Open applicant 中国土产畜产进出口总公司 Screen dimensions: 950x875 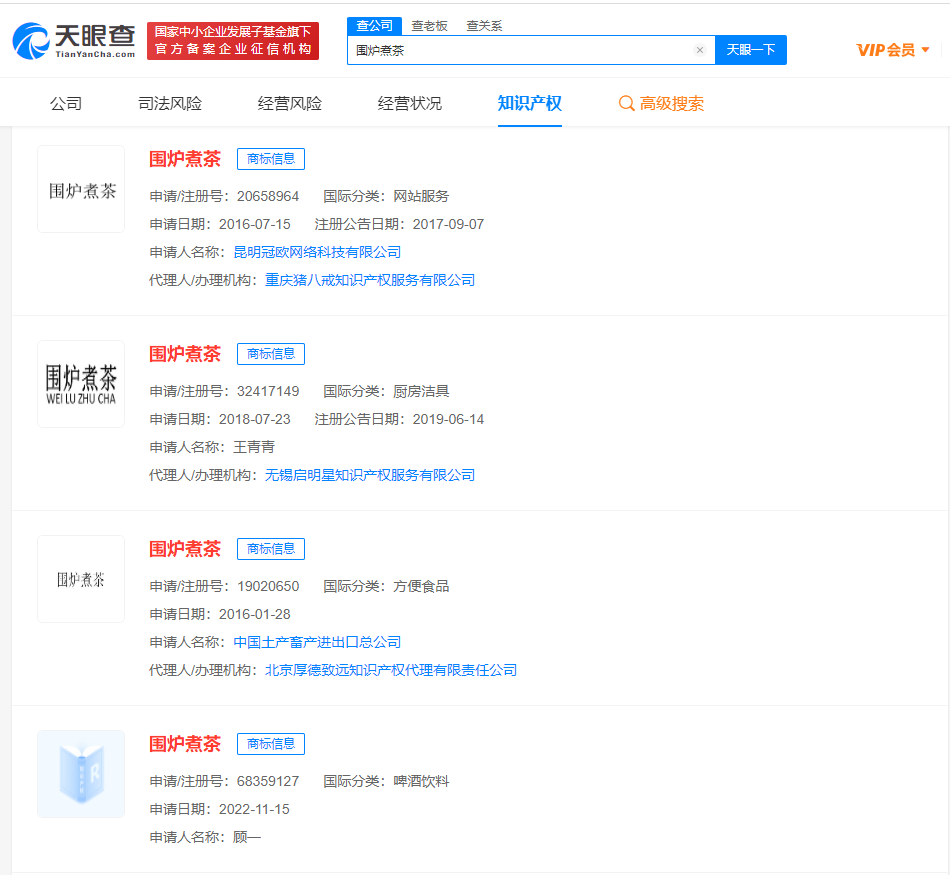coord(317,643)
